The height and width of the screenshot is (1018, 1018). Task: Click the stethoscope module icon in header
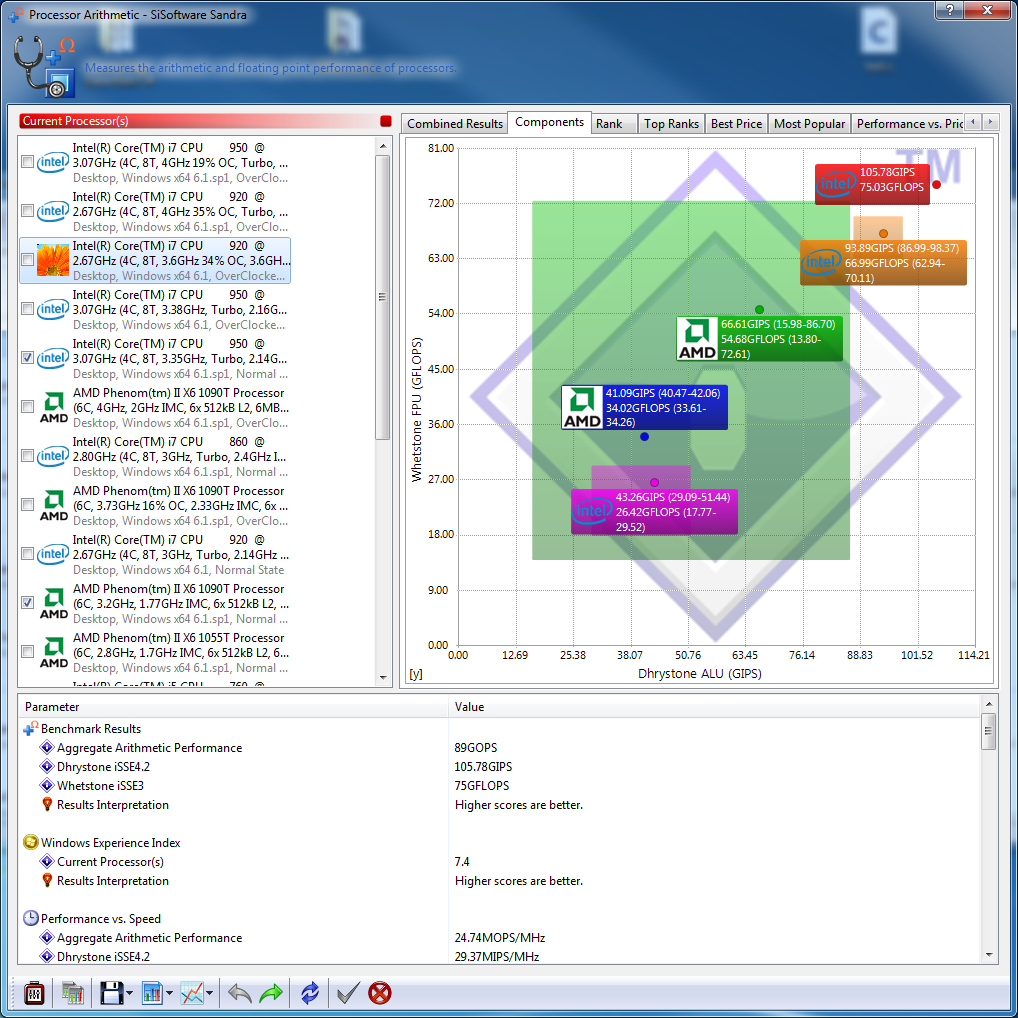44,66
